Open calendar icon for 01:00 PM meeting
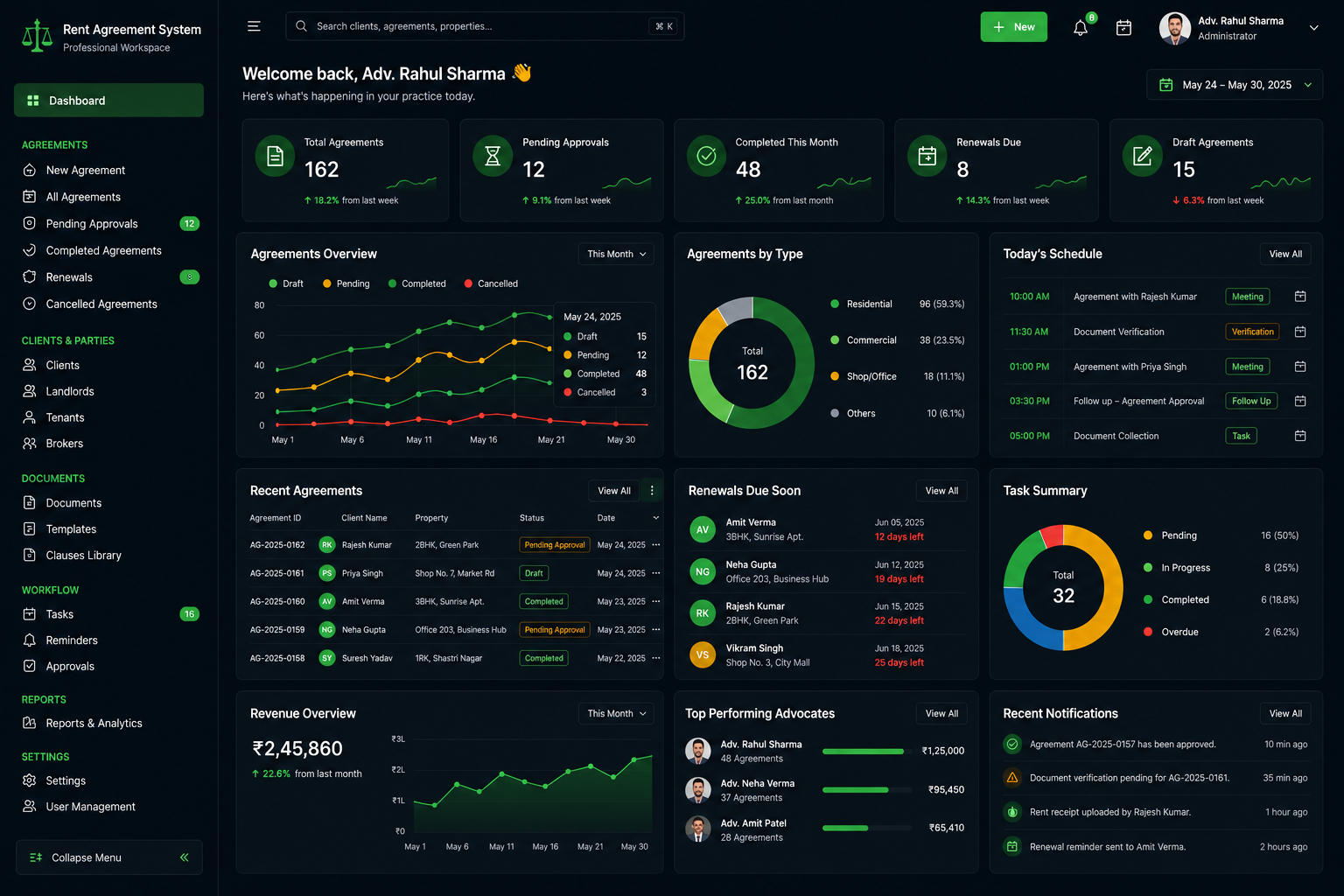This screenshot has height=896, width=1344. click(x=1300, y=367)
